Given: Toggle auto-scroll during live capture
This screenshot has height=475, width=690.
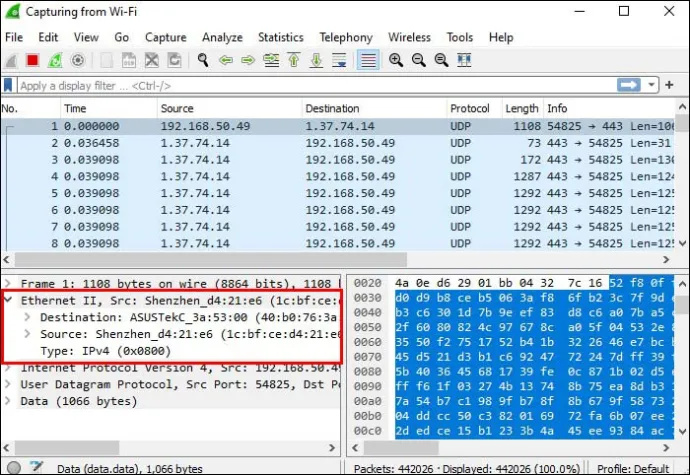Looking at the screenshot, I should 339,60.
